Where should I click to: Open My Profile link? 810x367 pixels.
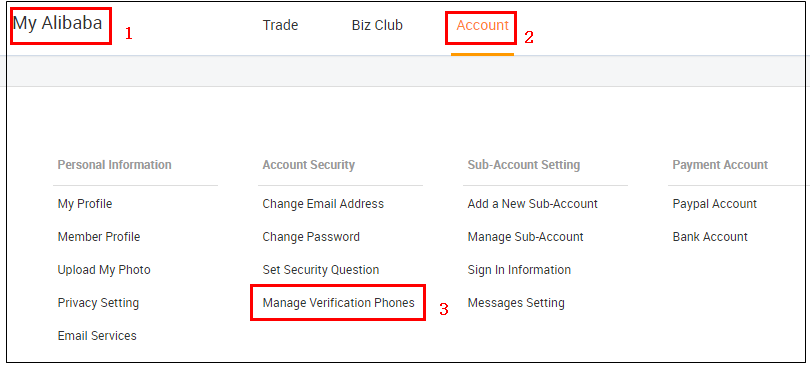click(85, 204)
